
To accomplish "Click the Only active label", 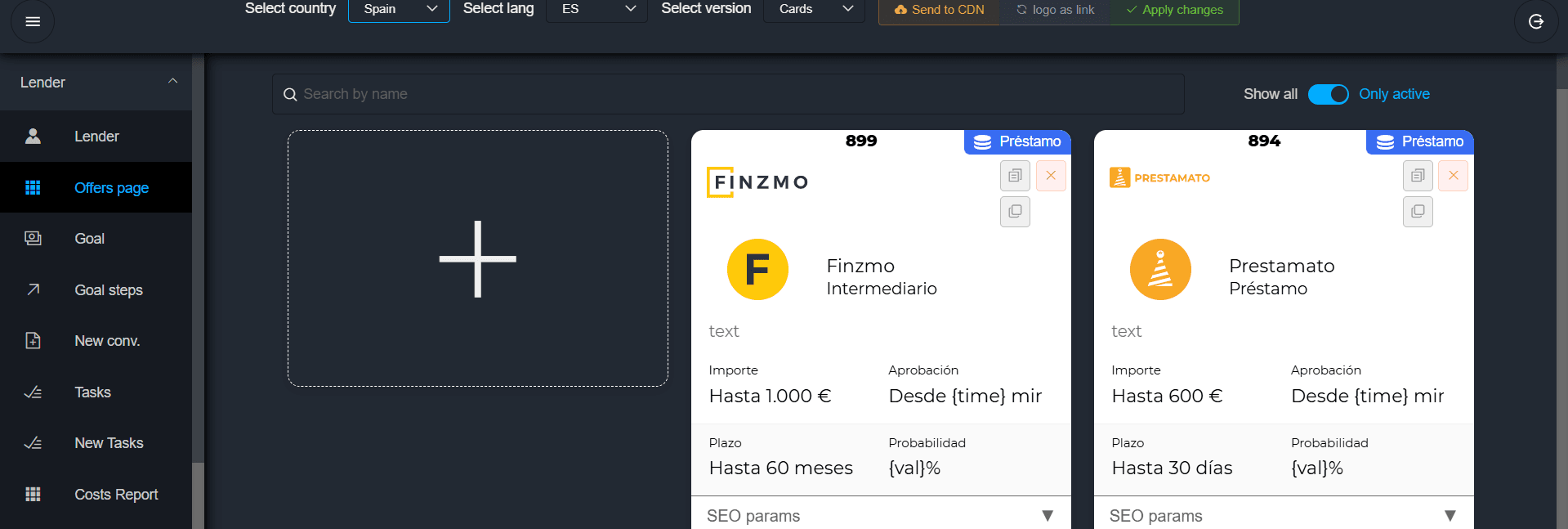I will click(1394, 94).
